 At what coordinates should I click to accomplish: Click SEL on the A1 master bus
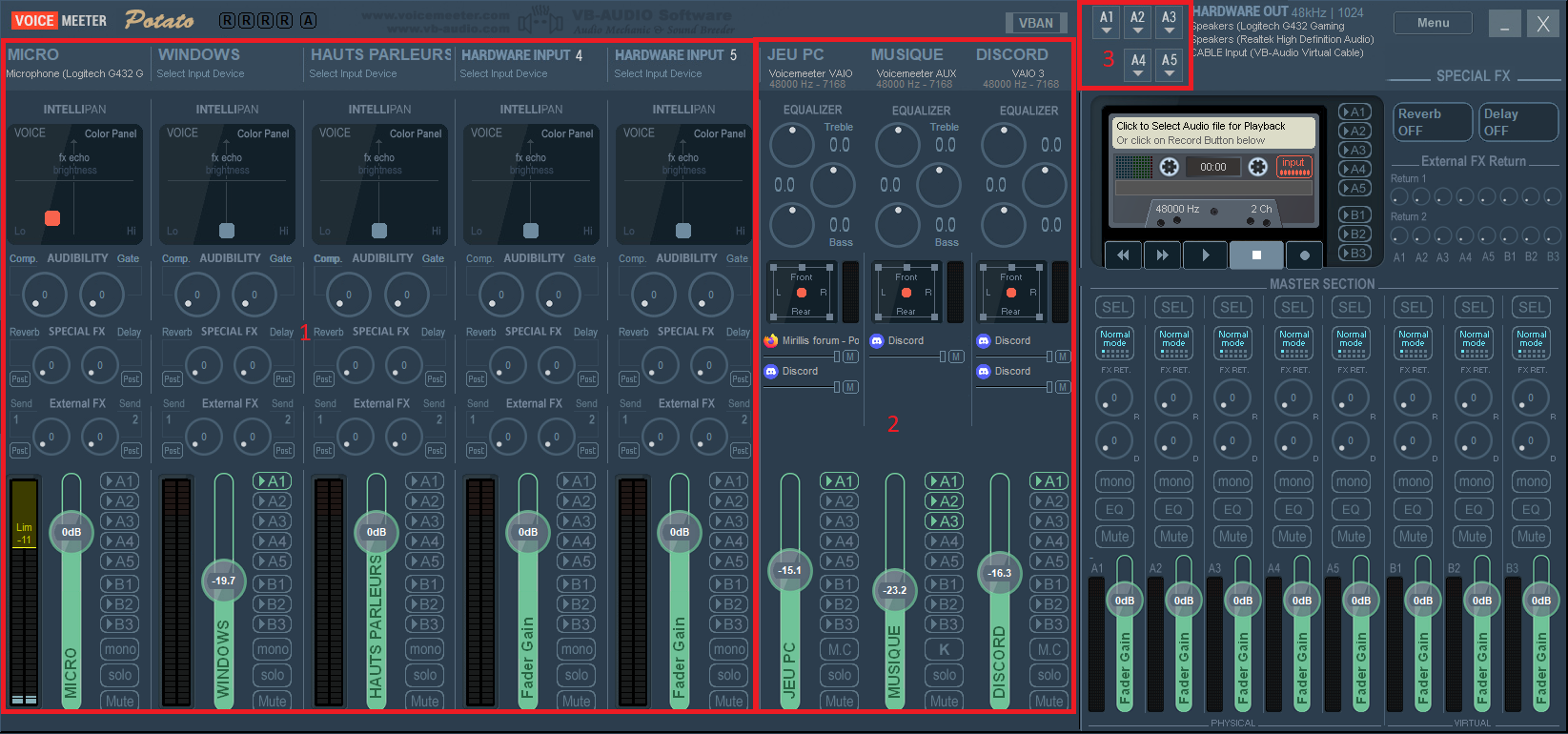point(1115,307)
